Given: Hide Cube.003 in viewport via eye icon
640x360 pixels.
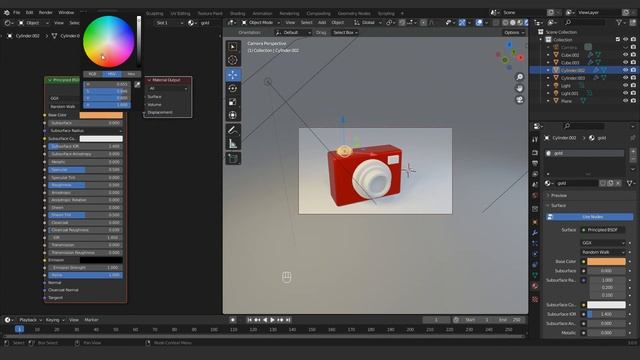Looking at the screenshot, I should click(x=625, y=62).
